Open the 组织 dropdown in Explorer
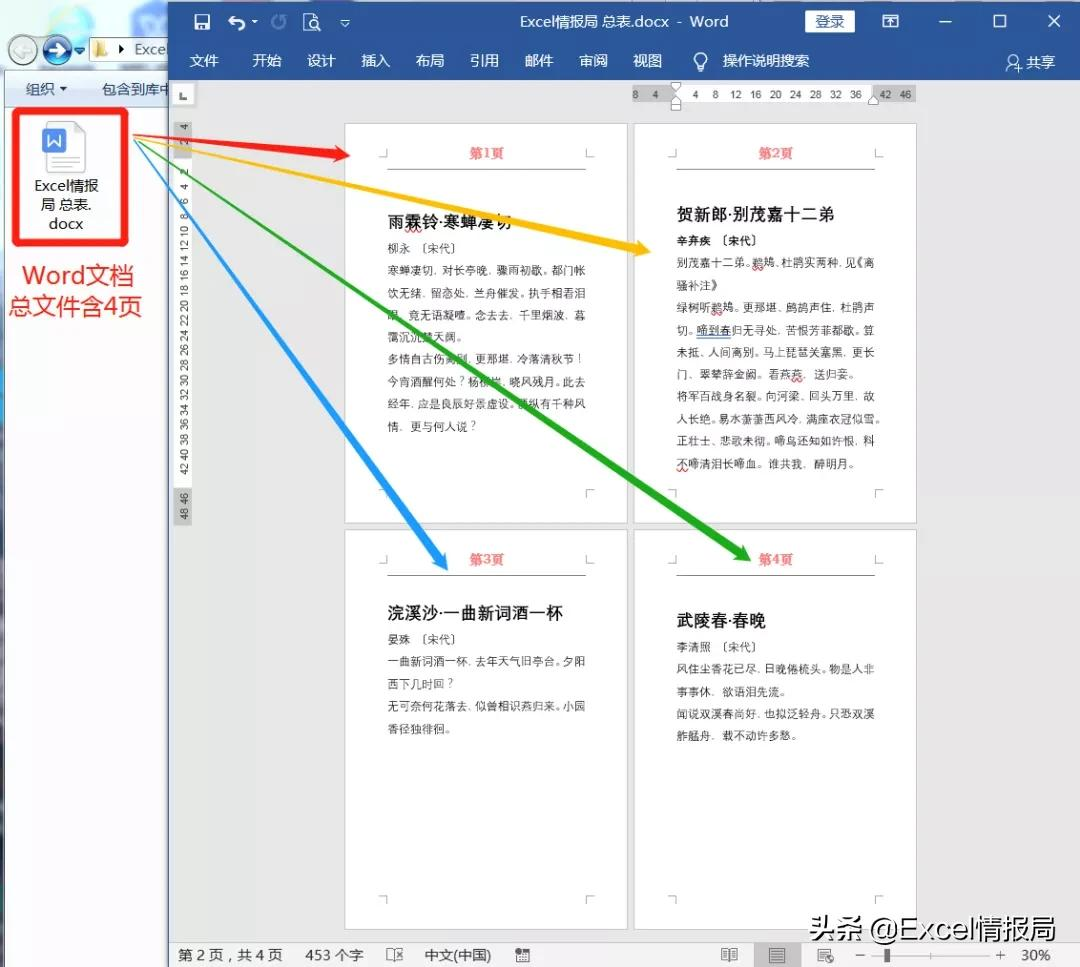 tap(46, 89)
